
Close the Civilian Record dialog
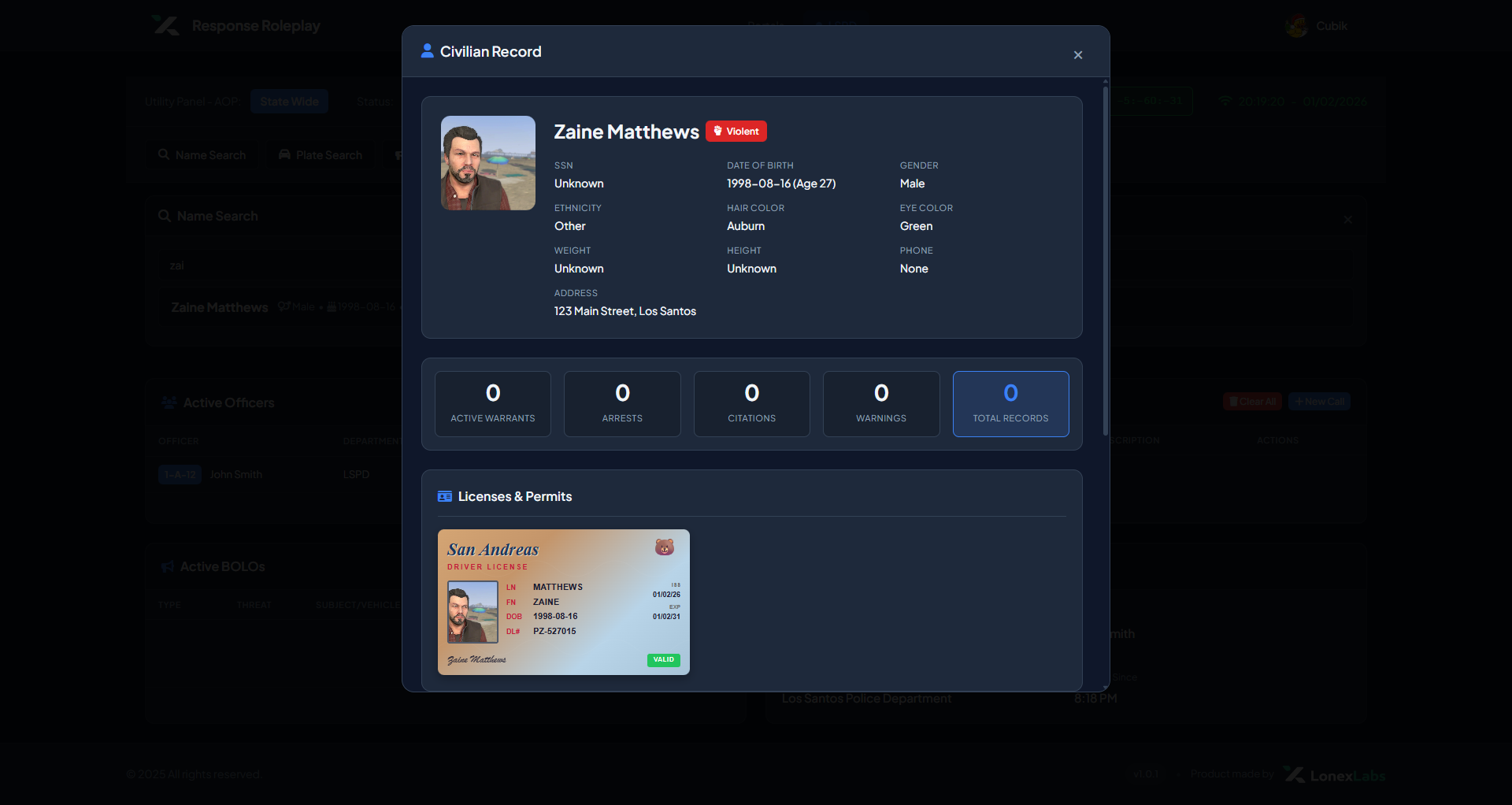[1078, 54]
